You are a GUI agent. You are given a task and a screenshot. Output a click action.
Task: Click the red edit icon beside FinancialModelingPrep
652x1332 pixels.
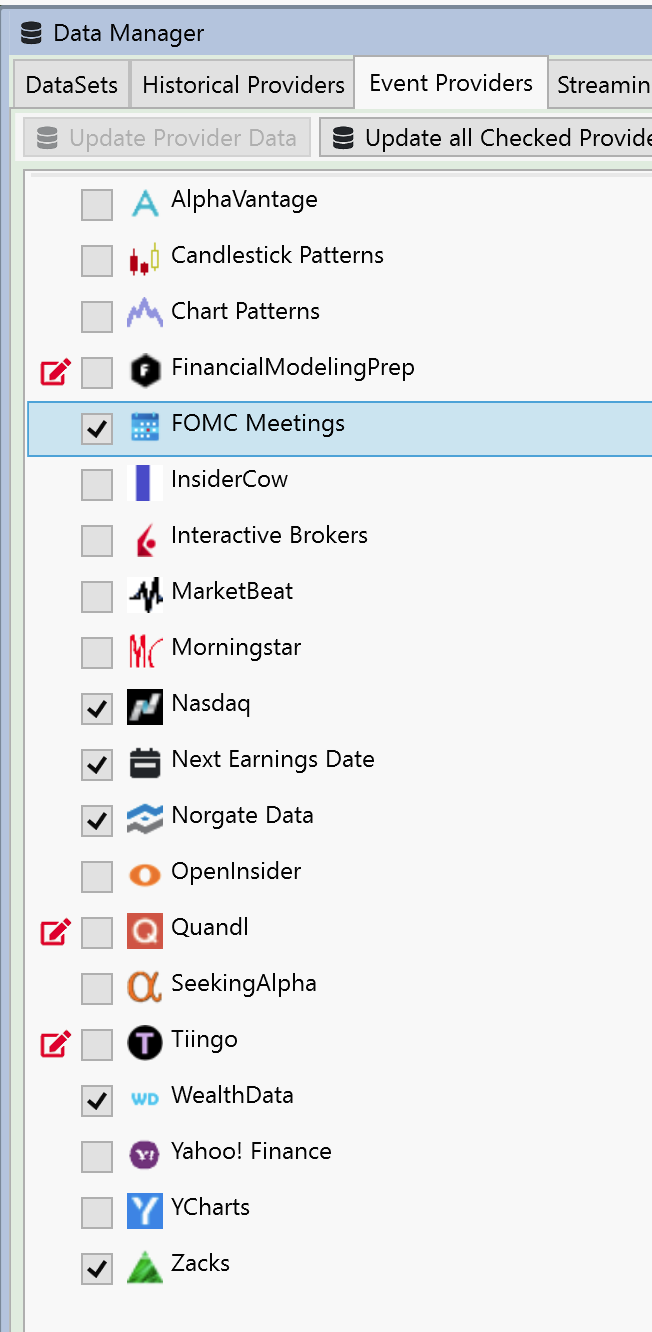click(x=55, y=373)
